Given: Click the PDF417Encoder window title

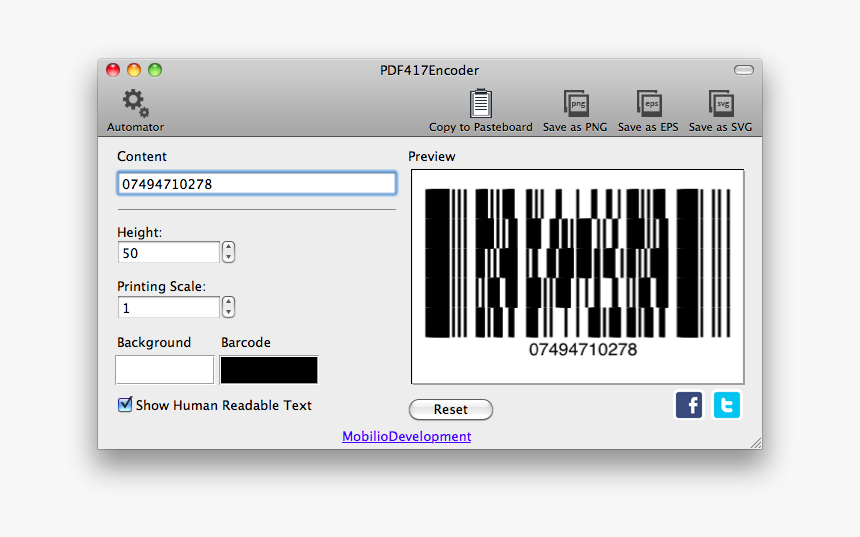Looking at the screenshot, I should 429,70.
